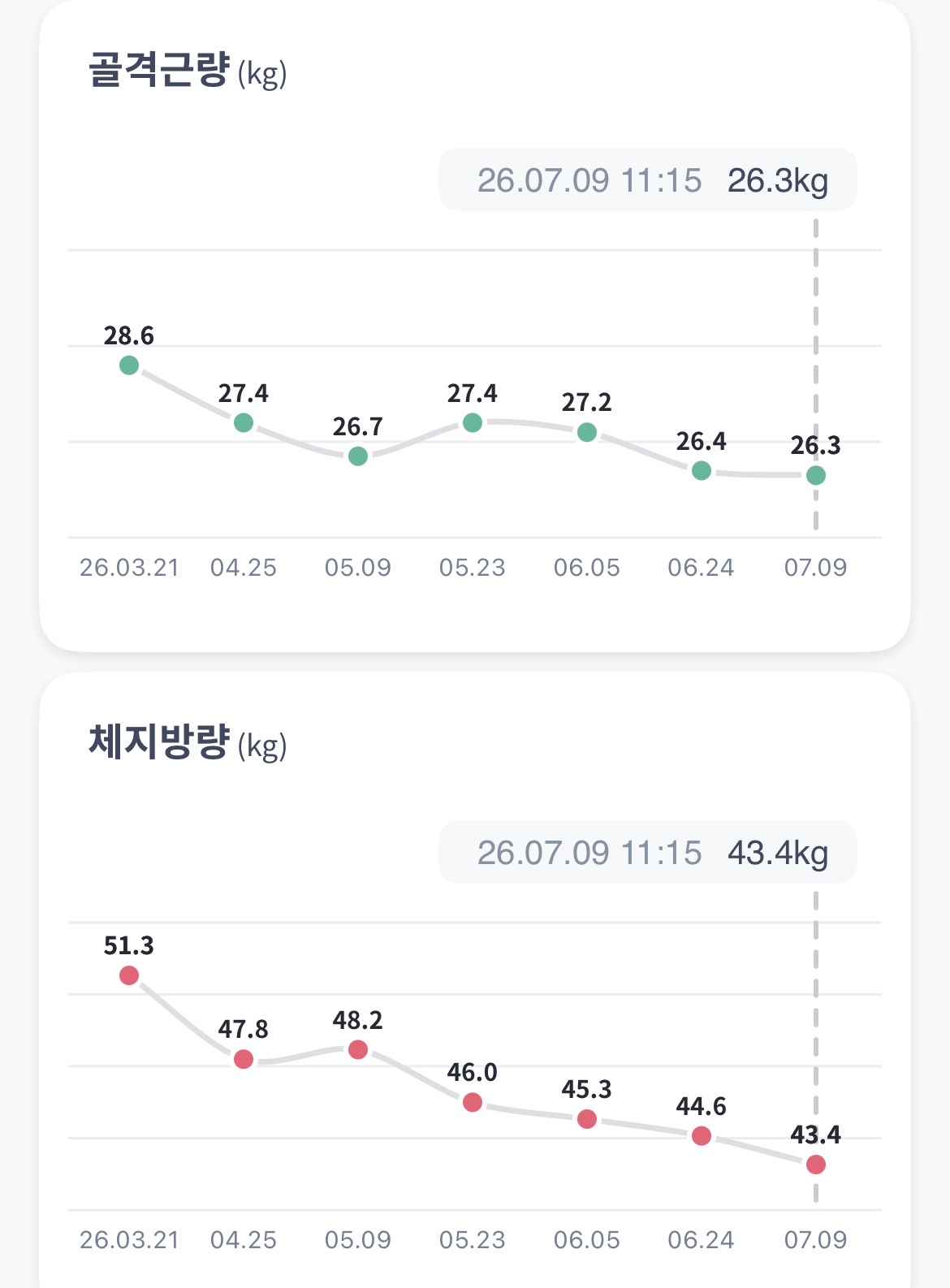The image size is (950, 1288).
Task: Select the 04.25 muscle point showing 27.4
Action: click(x=244, y=423)
